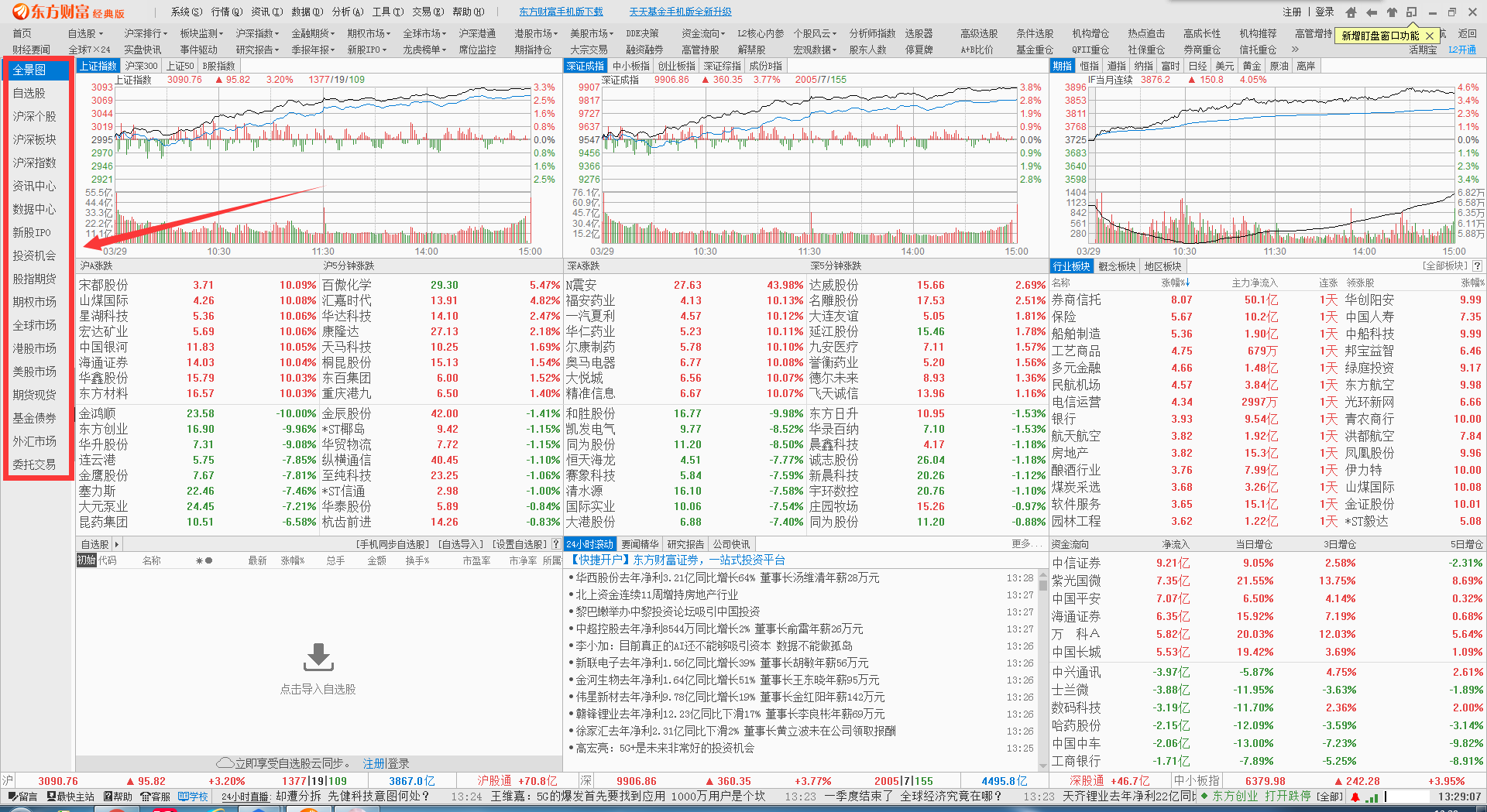The height and width of the screenshot is (812, 1487).
Task: Click 手机同步自选股 button
Action: coord(392,544)
